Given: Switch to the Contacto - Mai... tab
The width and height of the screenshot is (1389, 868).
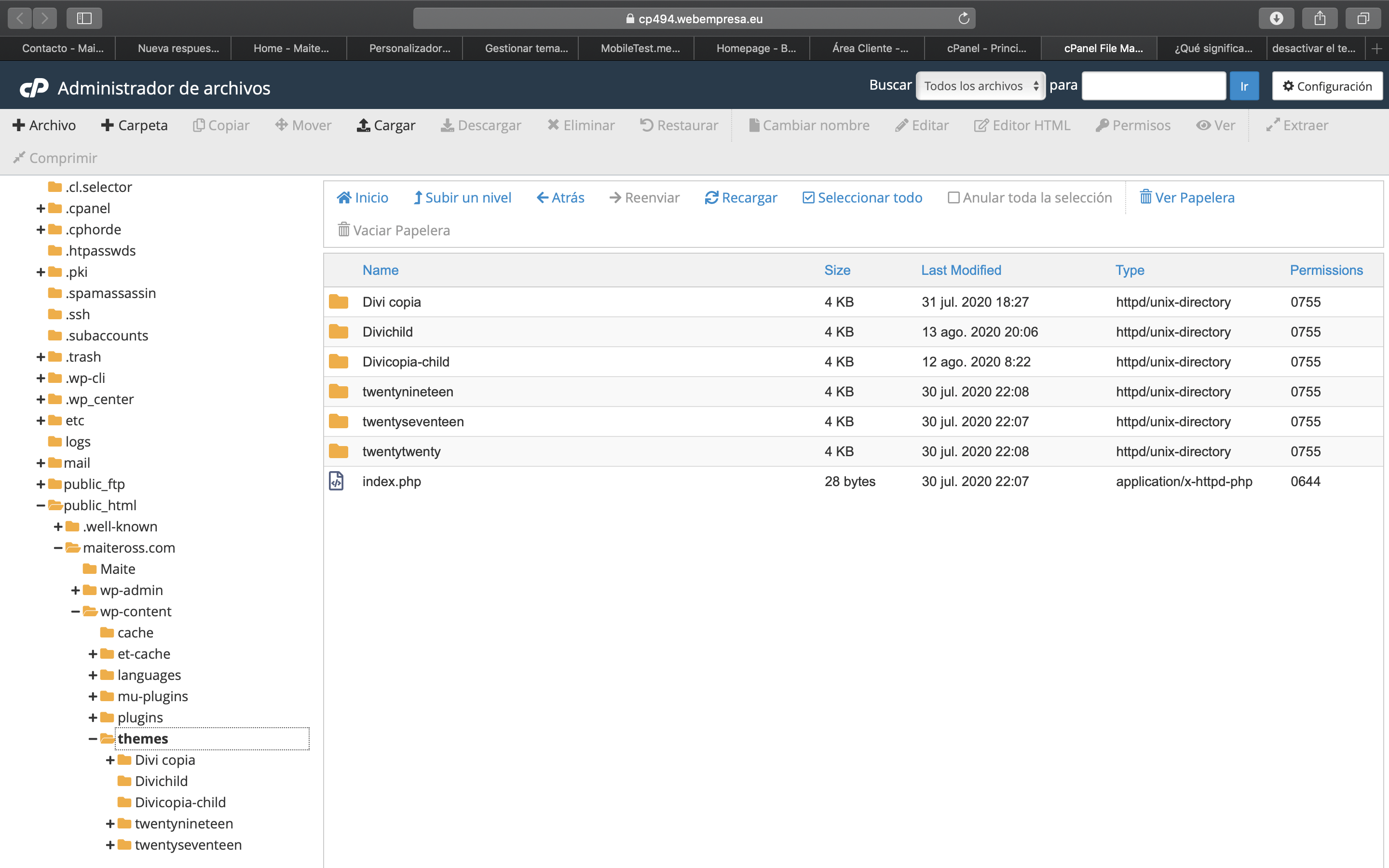Looking at the screenshot, I should (x=58, y=49).
